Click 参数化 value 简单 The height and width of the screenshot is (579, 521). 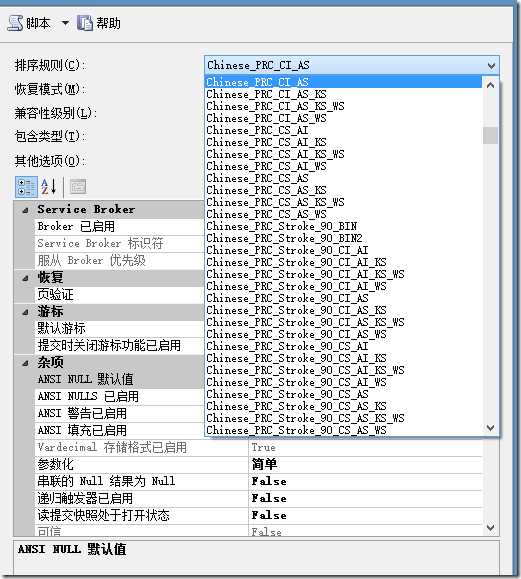pyautogui.click(x=264, y=464)
